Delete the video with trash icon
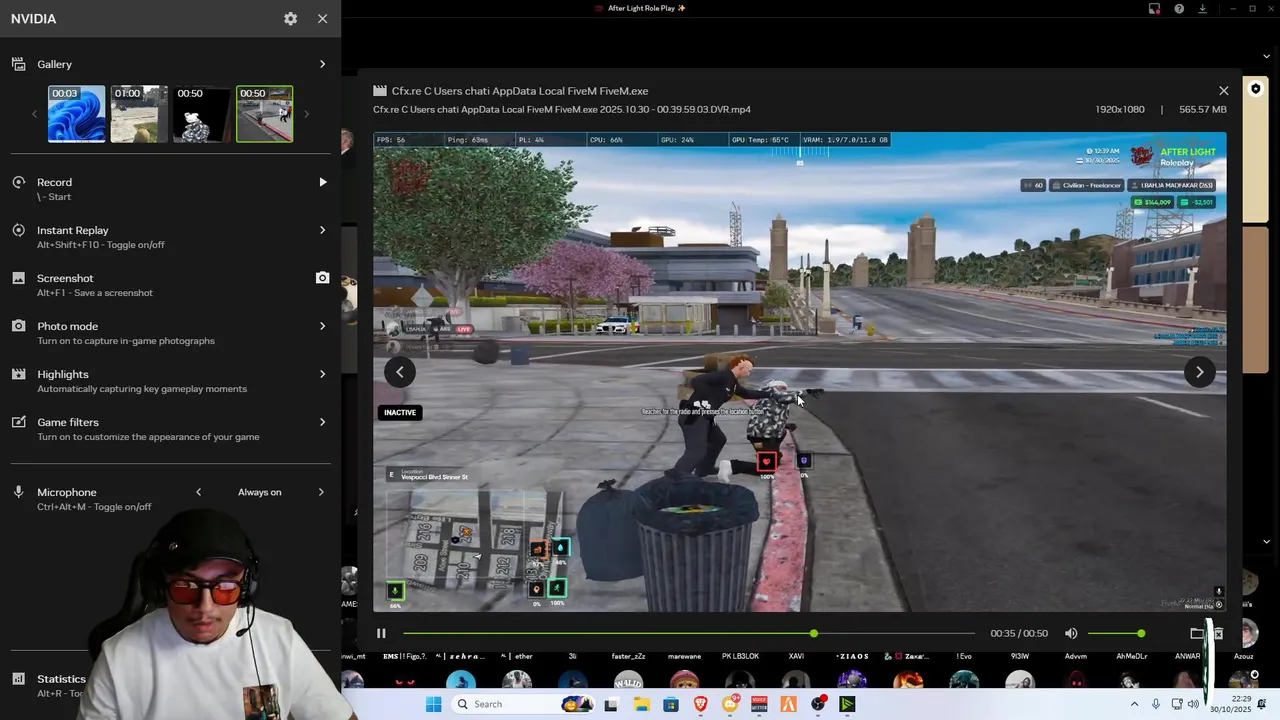Image resolution: width=1280 pixels, height=720 pixels. point(1218,633)
